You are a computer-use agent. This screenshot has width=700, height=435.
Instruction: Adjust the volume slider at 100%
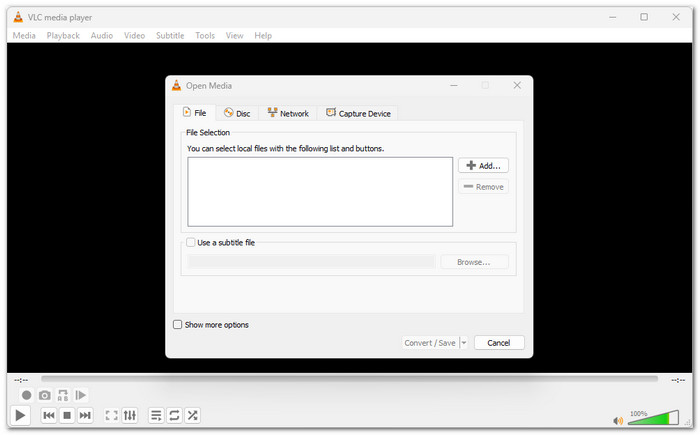tap(653, 418)
